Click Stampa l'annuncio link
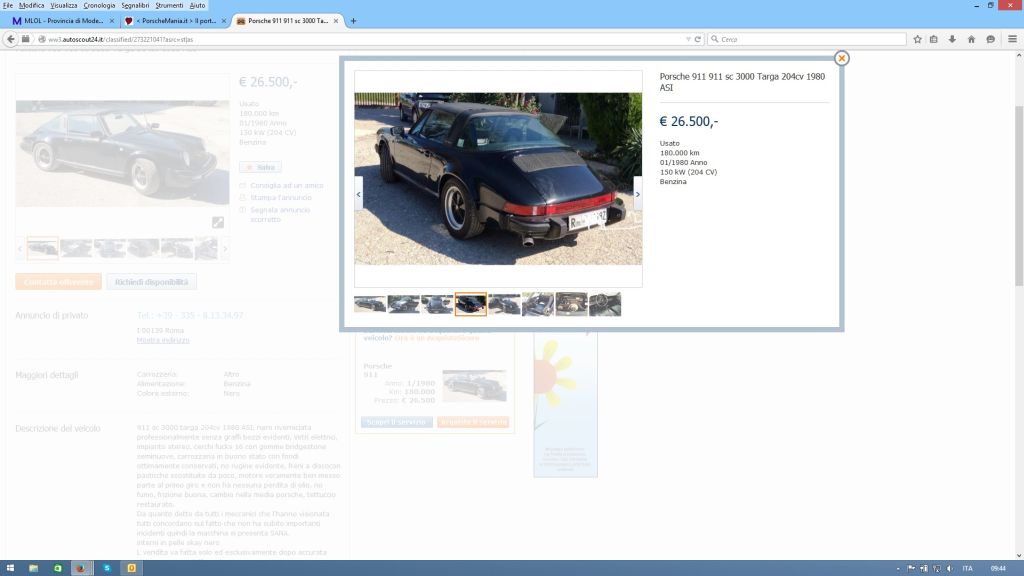 pos(281,197)
